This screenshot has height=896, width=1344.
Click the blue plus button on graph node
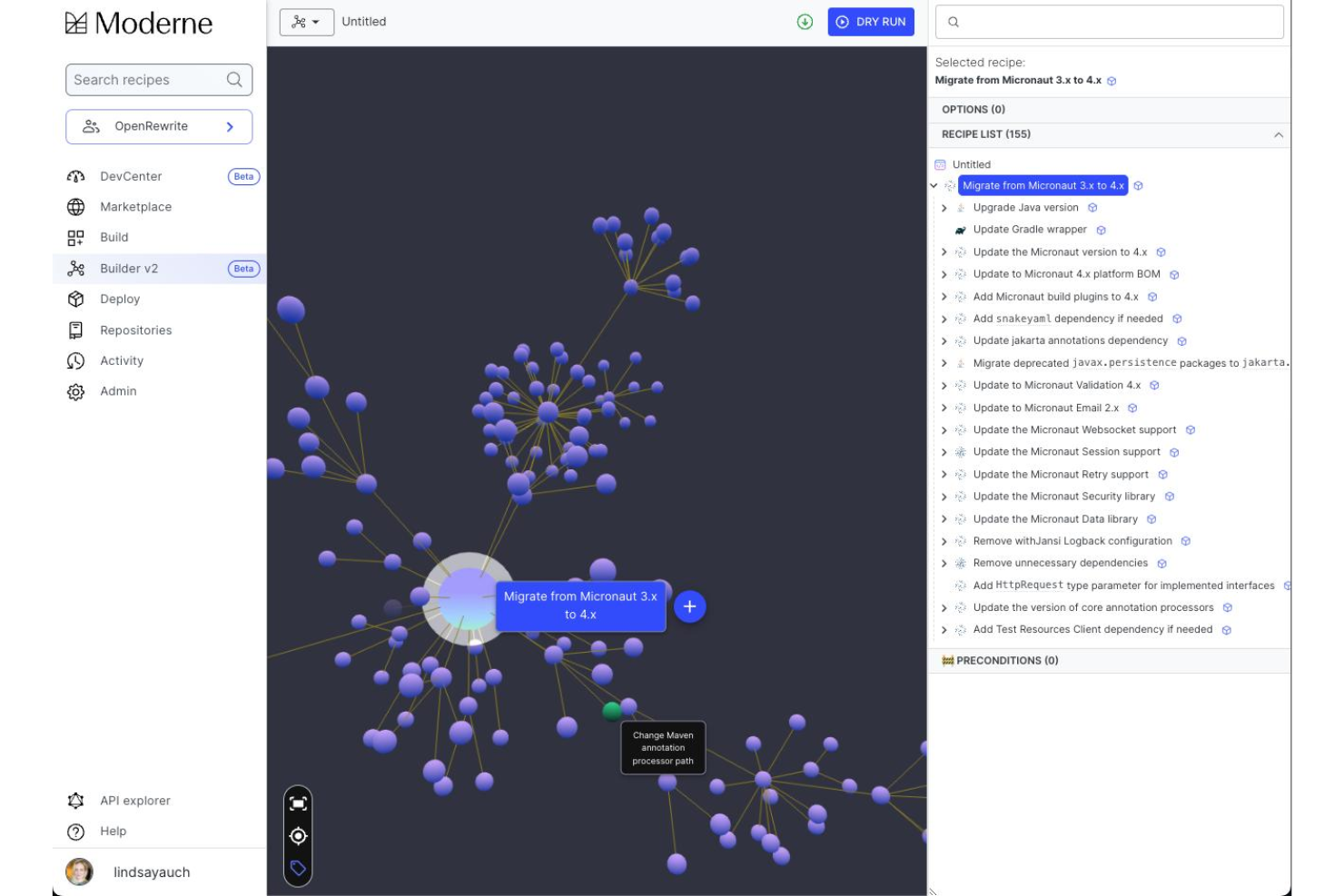pos(689,606)
